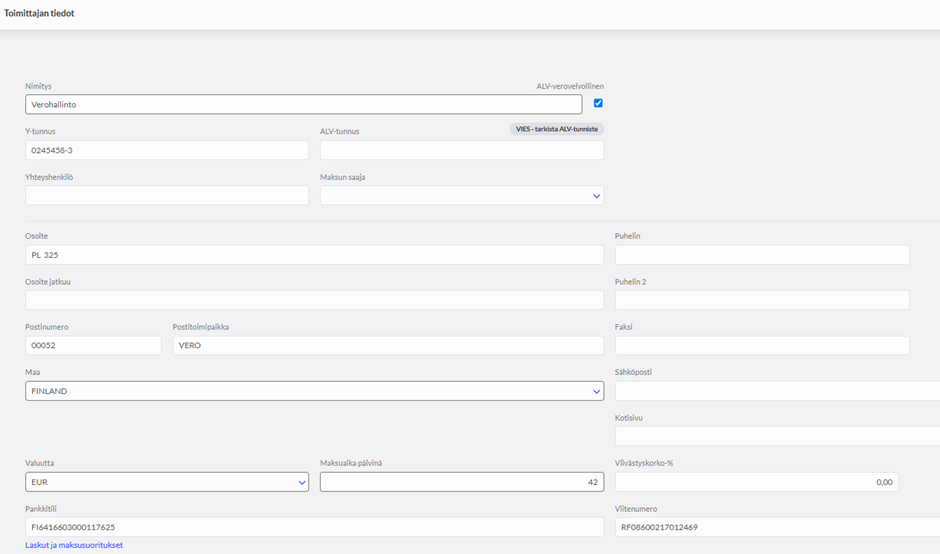Click the Nimitys field with Verohallinto
This screenshot has height=554, width=940.
303,104
